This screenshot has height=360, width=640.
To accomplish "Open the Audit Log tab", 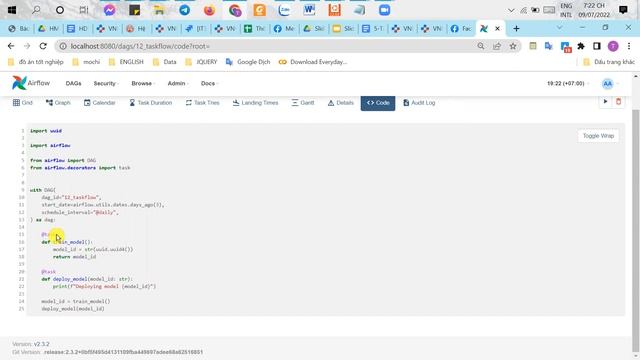I will [x=419, y=103].
